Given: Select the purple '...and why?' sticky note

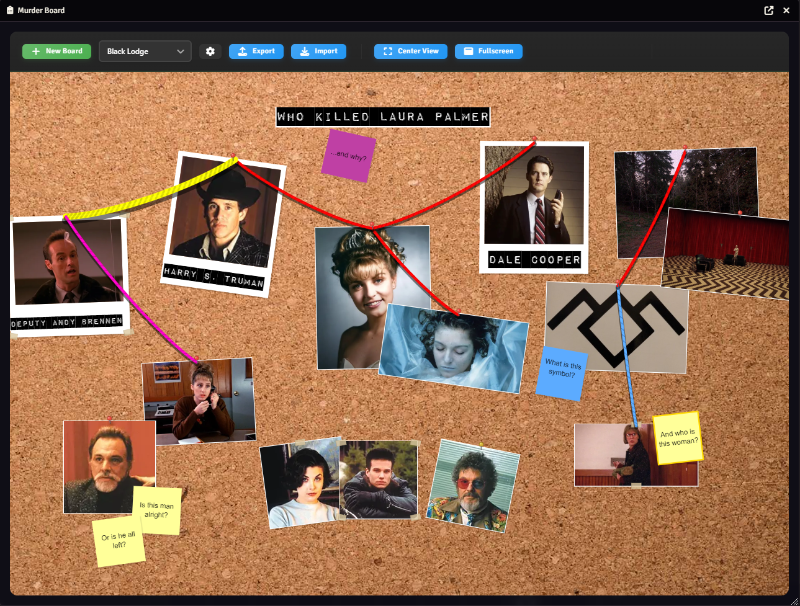Looking at the screenshot, I should [348, 156].
